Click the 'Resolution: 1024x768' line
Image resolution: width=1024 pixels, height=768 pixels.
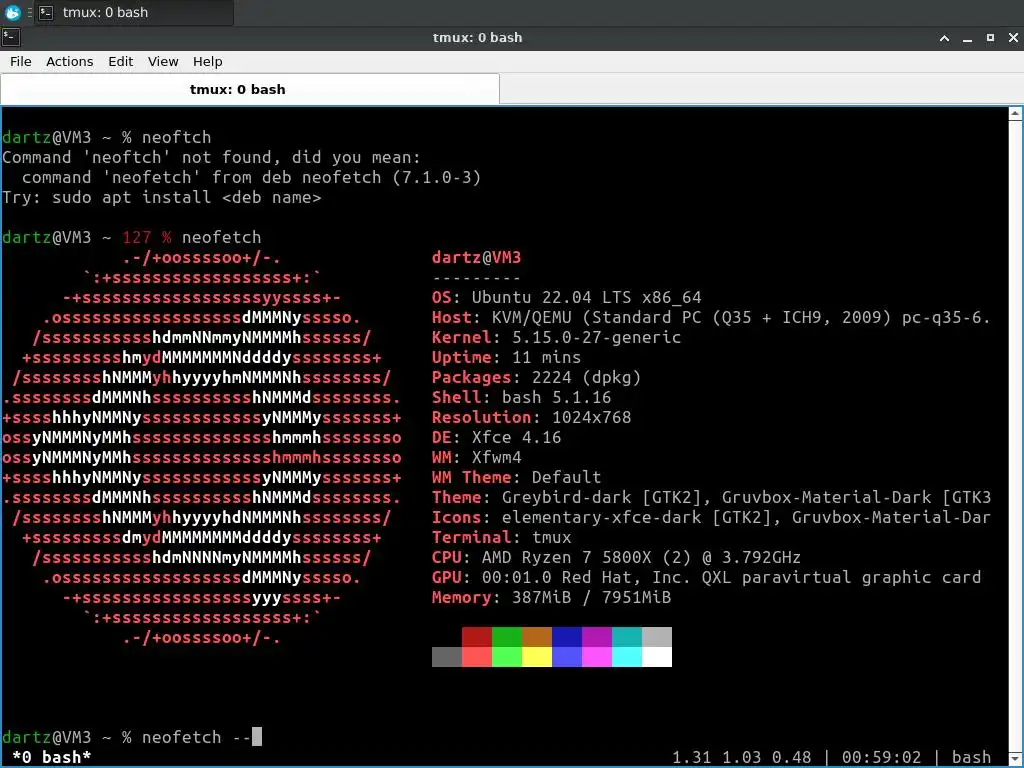pyautogui.click(x=532, y=417)
